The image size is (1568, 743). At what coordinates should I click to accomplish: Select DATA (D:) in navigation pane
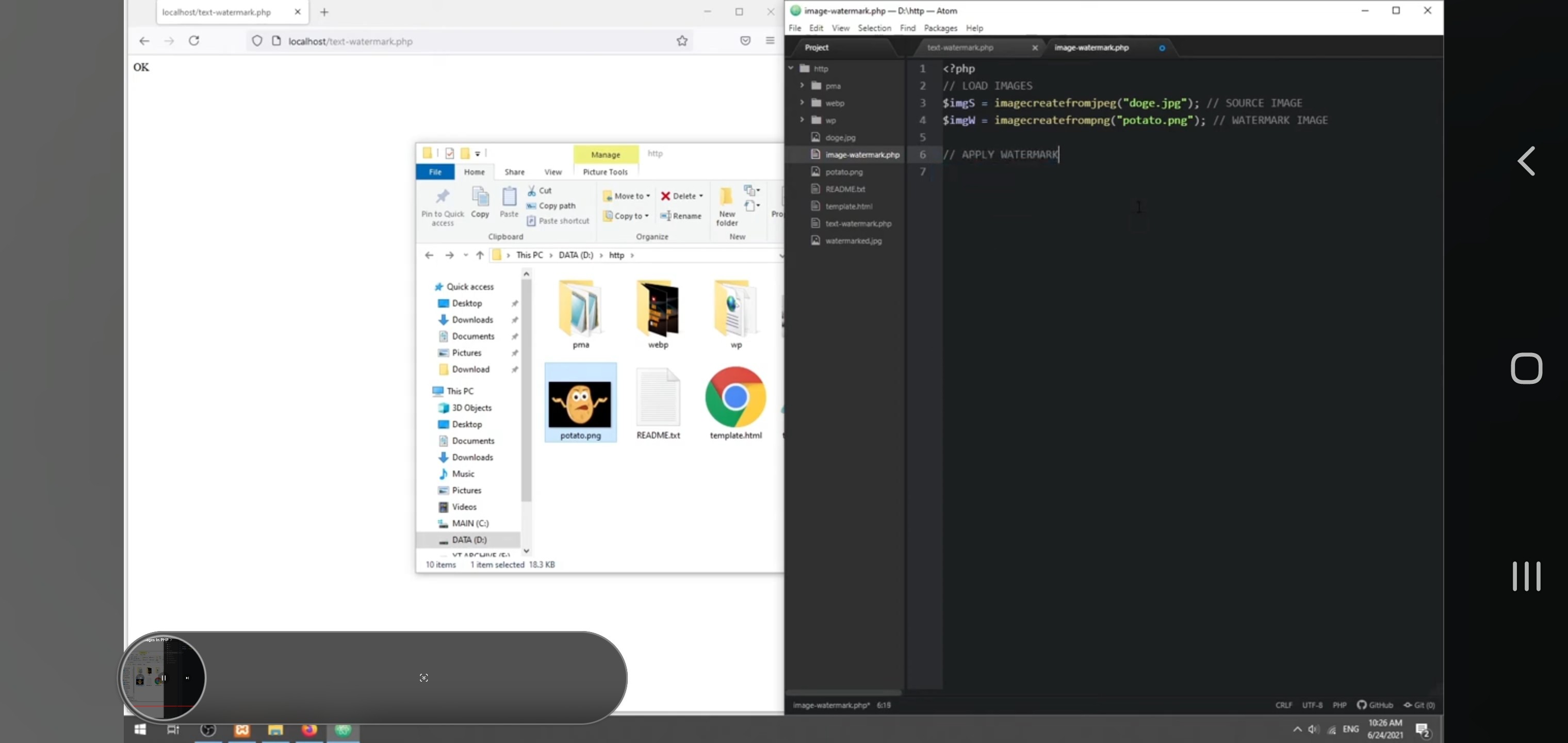pos(469,540)
